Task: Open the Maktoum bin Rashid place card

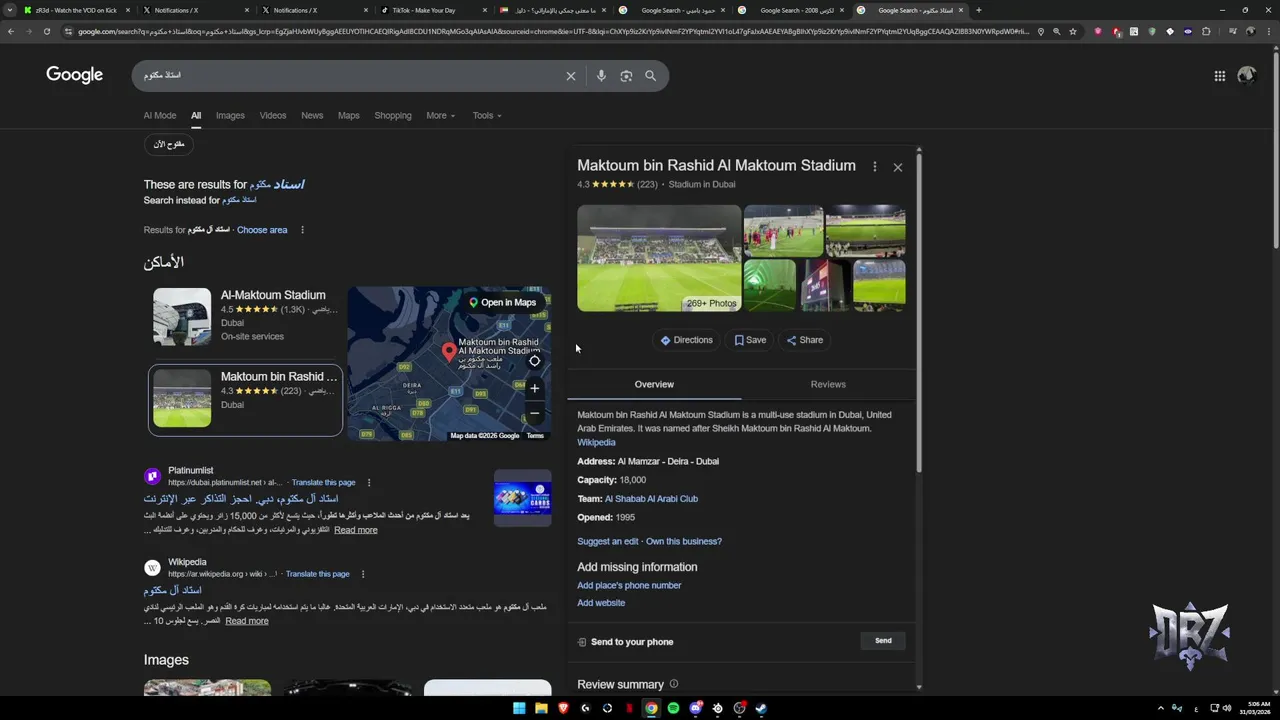Action: pos(245,400)
